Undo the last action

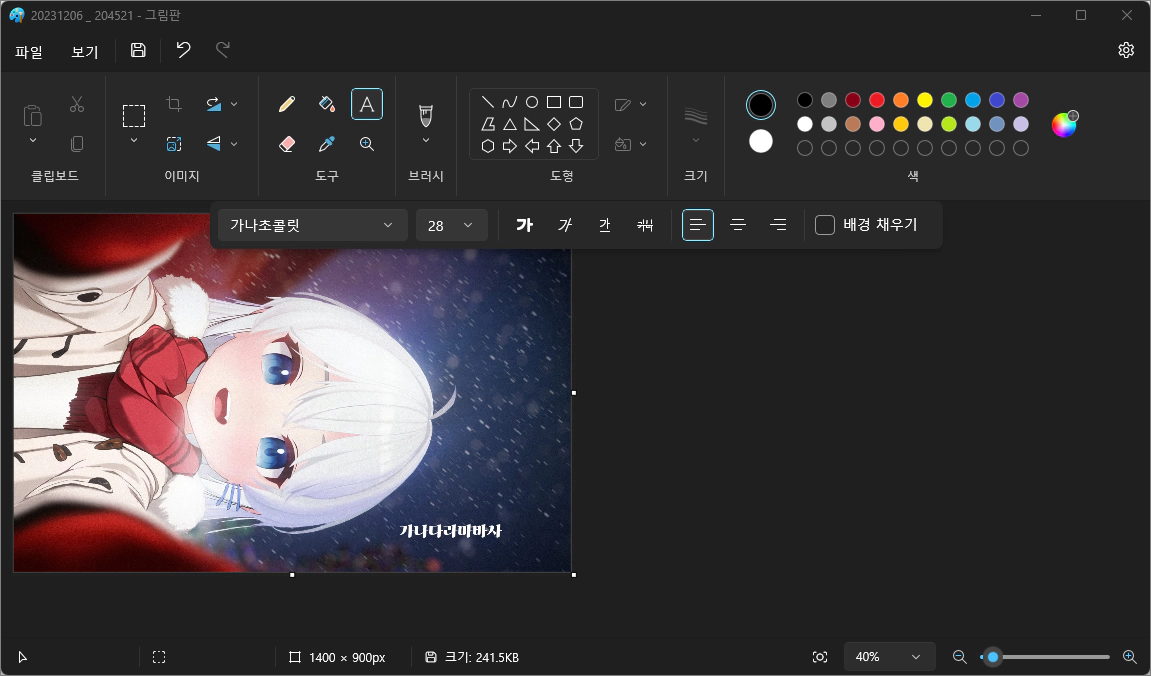point(184,50)
